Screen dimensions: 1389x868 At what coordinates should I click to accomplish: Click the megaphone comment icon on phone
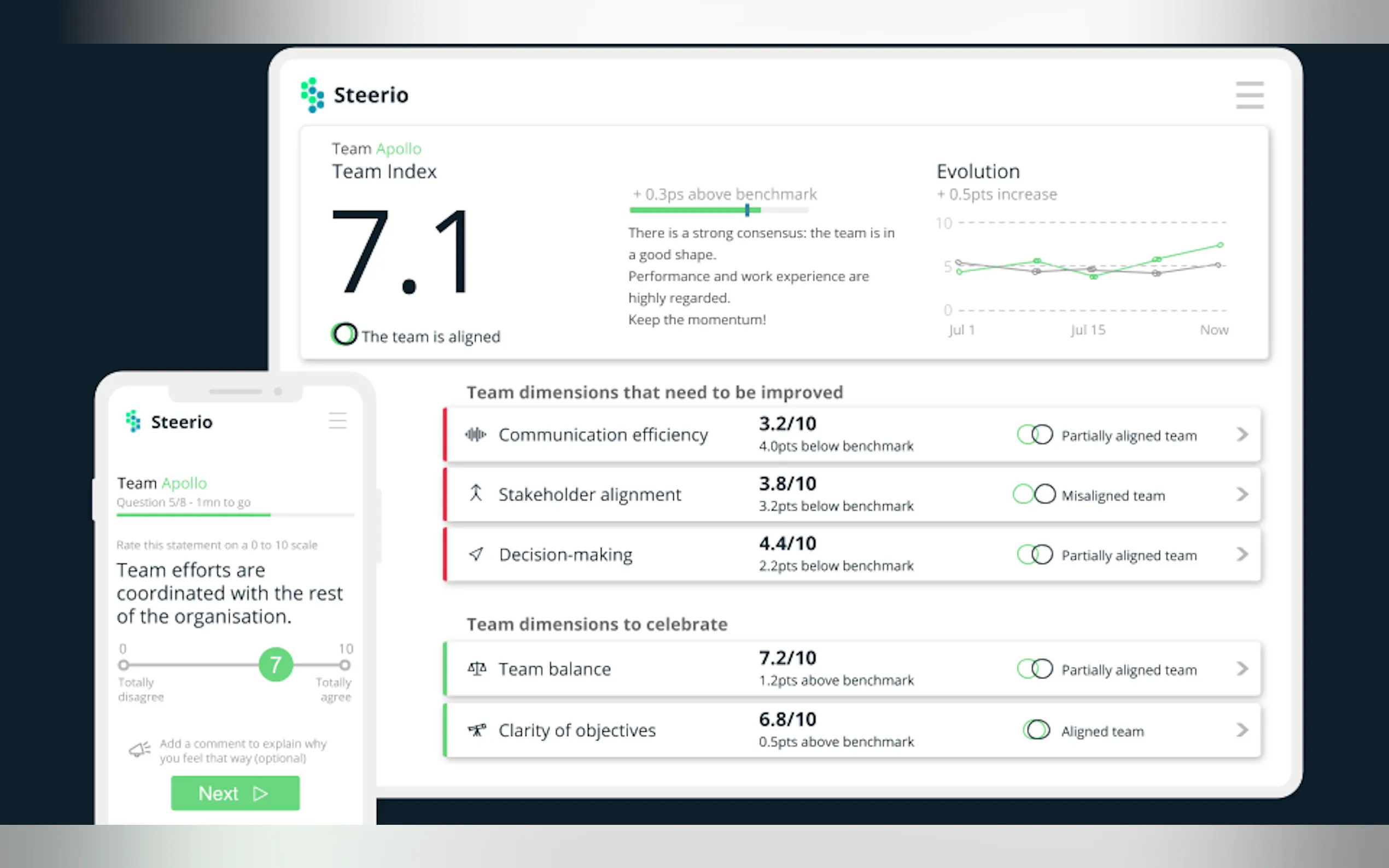(x=139, y=750)
